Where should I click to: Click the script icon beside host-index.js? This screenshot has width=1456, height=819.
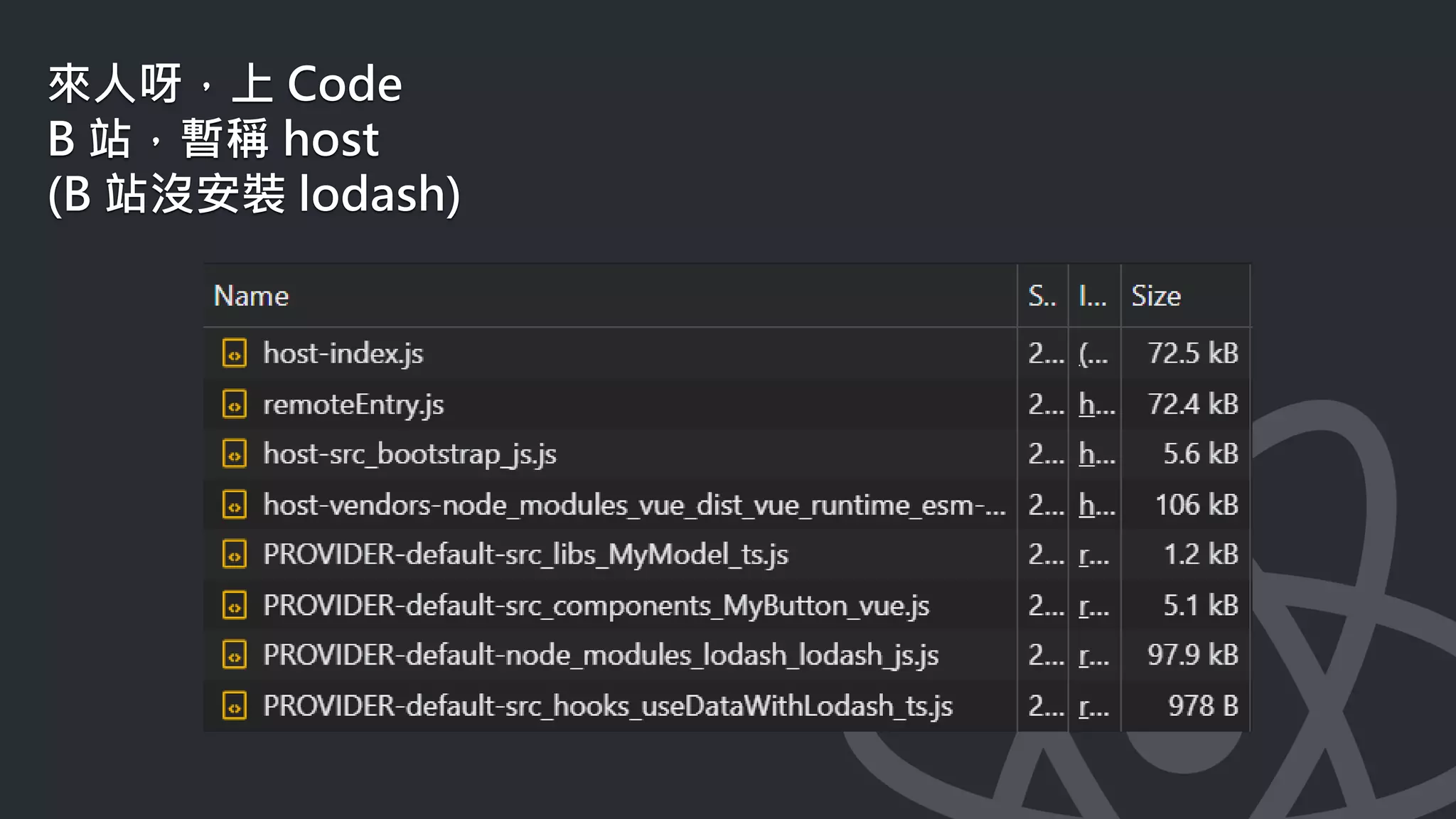click(234, 353)
